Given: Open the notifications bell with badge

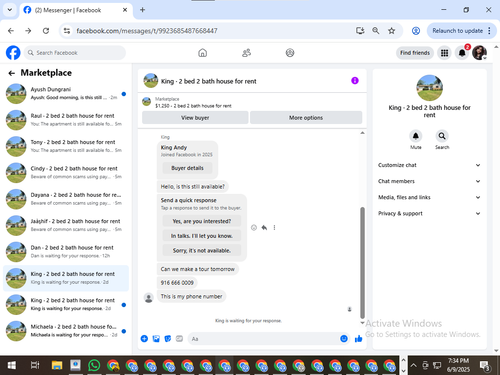Looking at the screenshot, I should click(462, 53).
